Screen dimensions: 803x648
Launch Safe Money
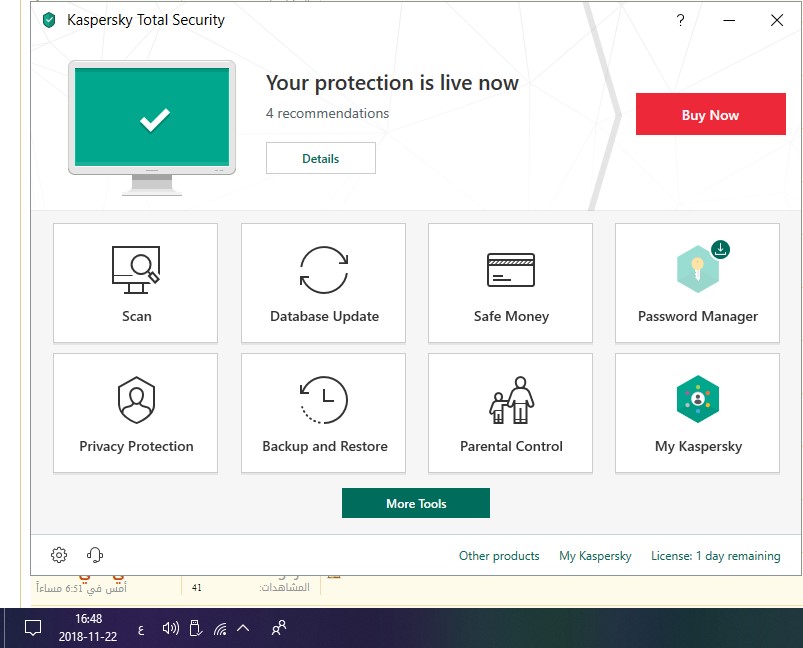point(510,283)
